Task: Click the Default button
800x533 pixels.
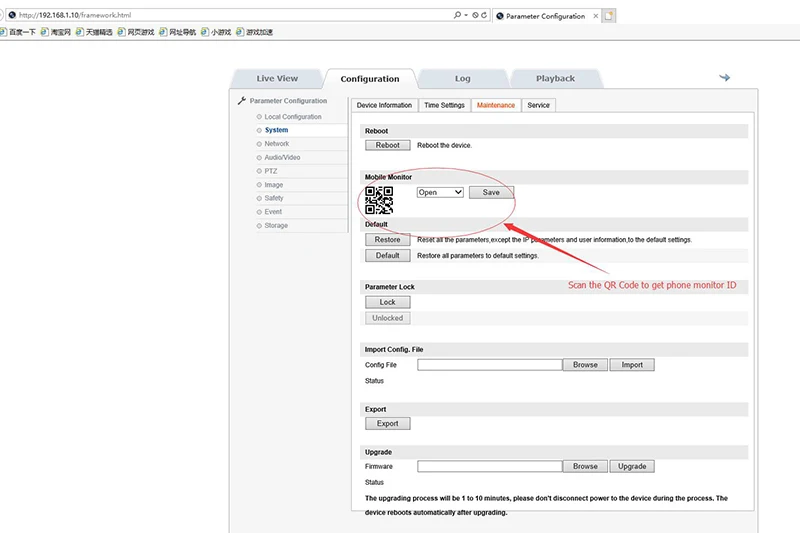Action: tap(388, 256)
